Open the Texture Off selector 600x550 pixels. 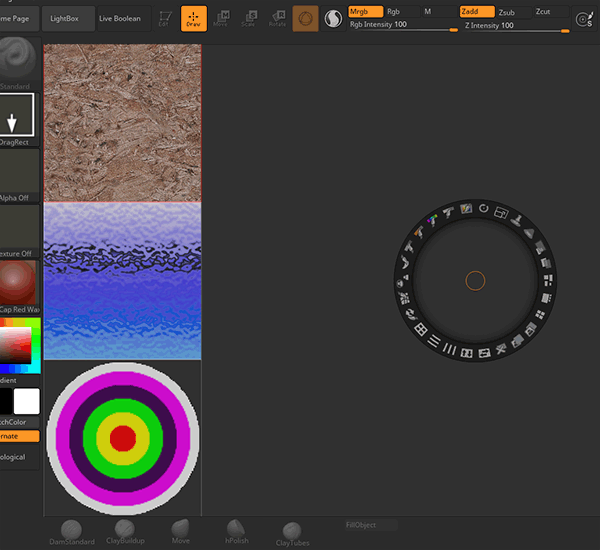pyautogui.click(x=18, y=227)
